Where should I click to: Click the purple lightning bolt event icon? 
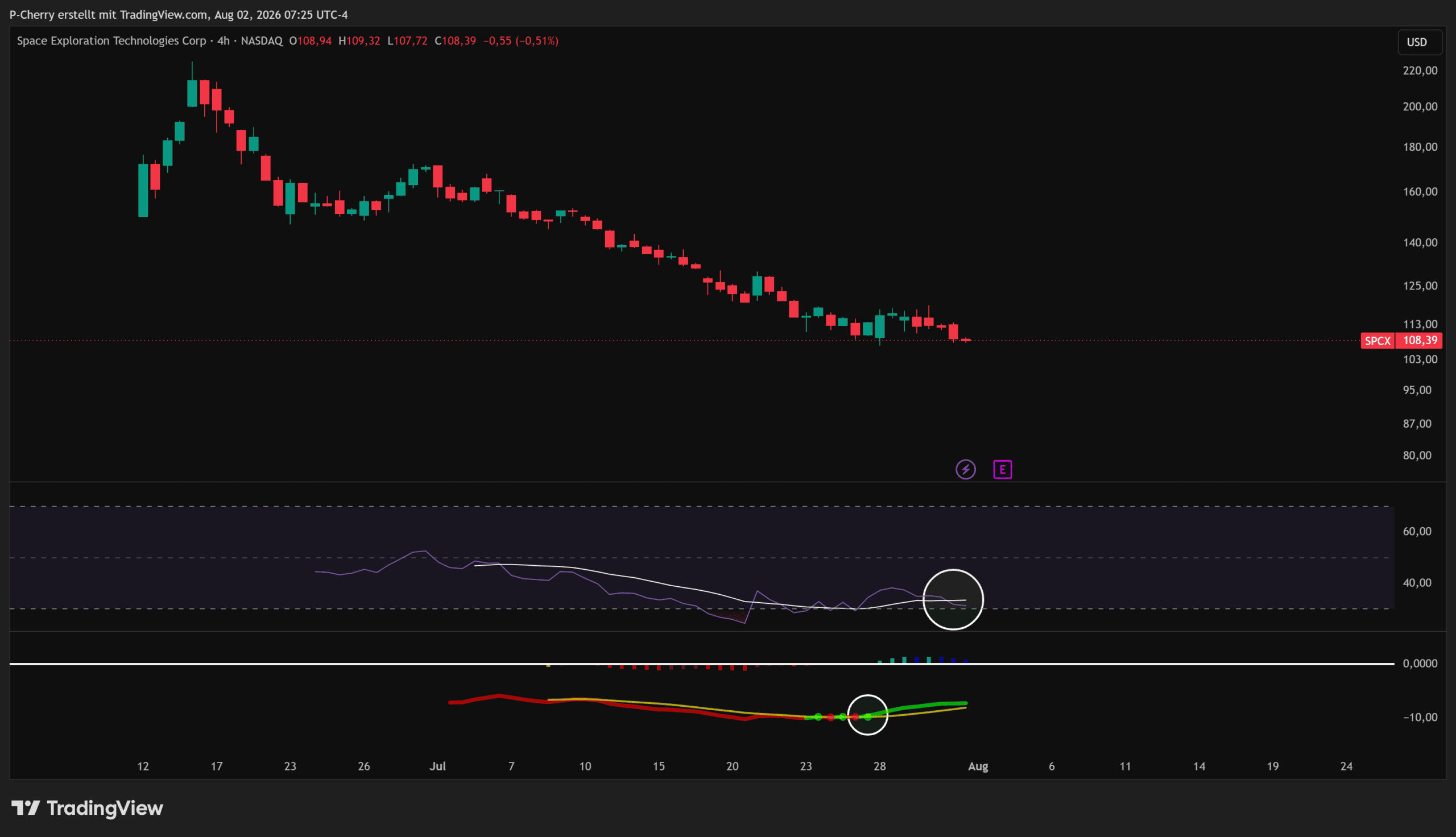pos(966,470)
